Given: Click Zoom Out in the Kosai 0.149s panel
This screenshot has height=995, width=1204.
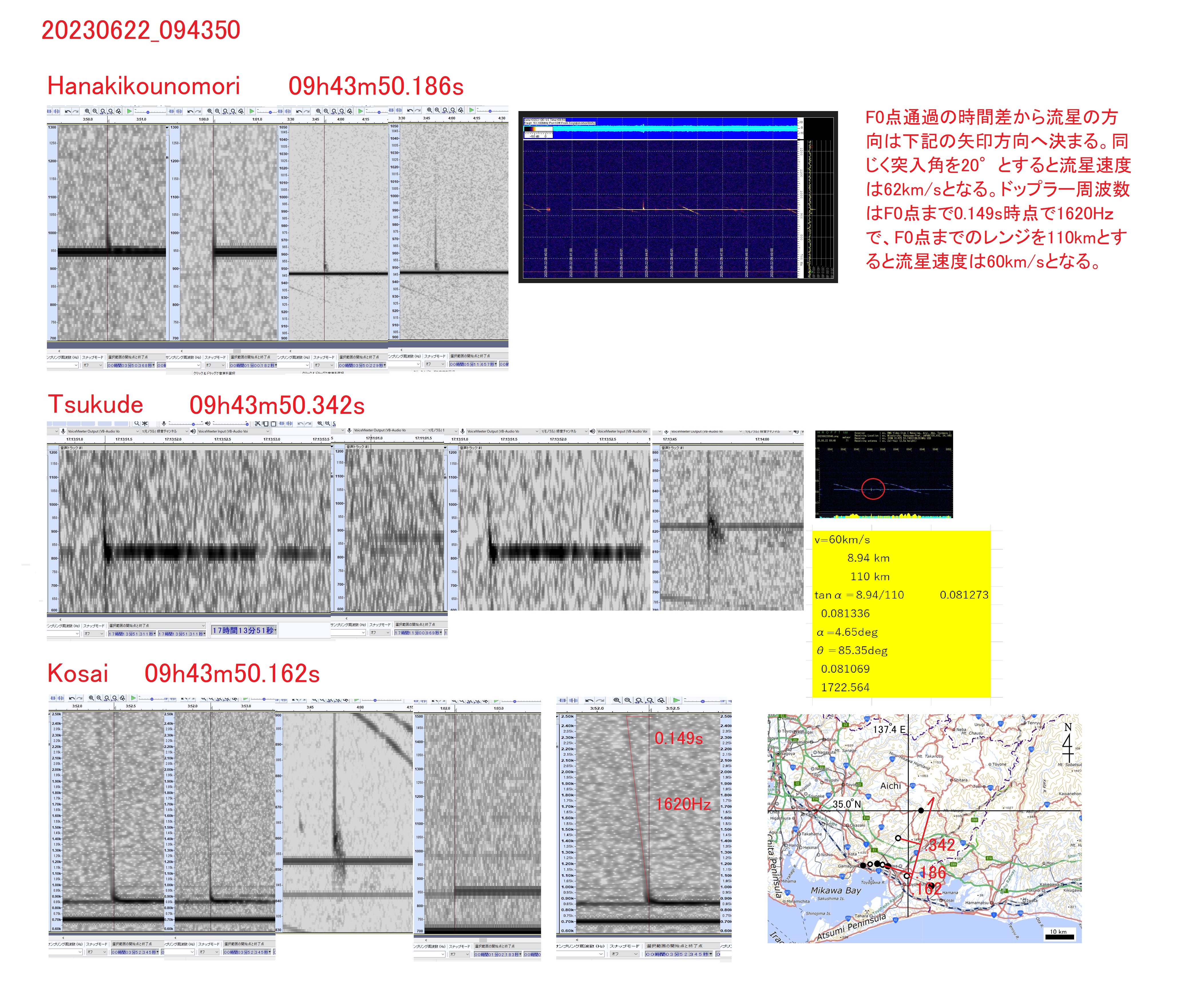Looking at the screenshot, I should coord(628,700).
